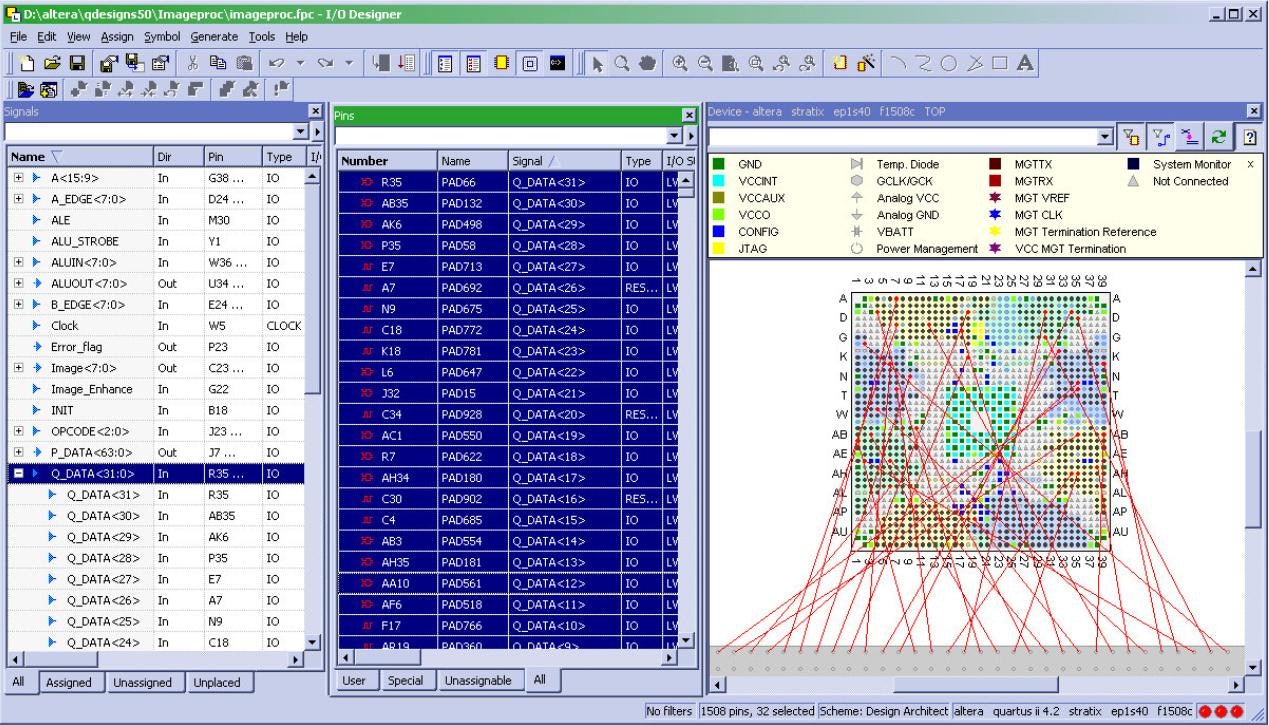Click the exclamation flag icon in second toolbar

tap(283, 89)
